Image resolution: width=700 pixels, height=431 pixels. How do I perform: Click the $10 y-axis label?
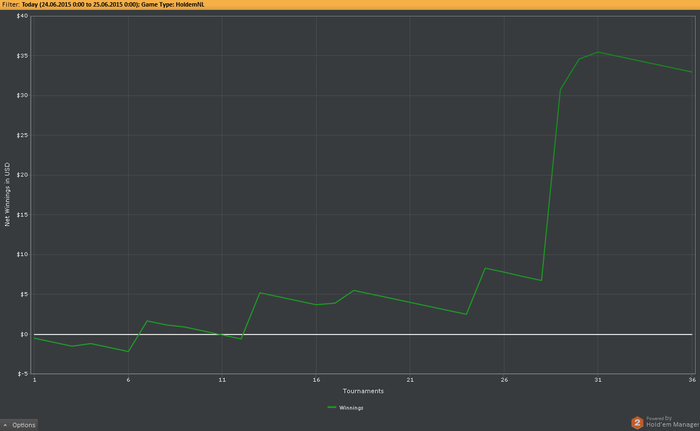click(22, 255)
